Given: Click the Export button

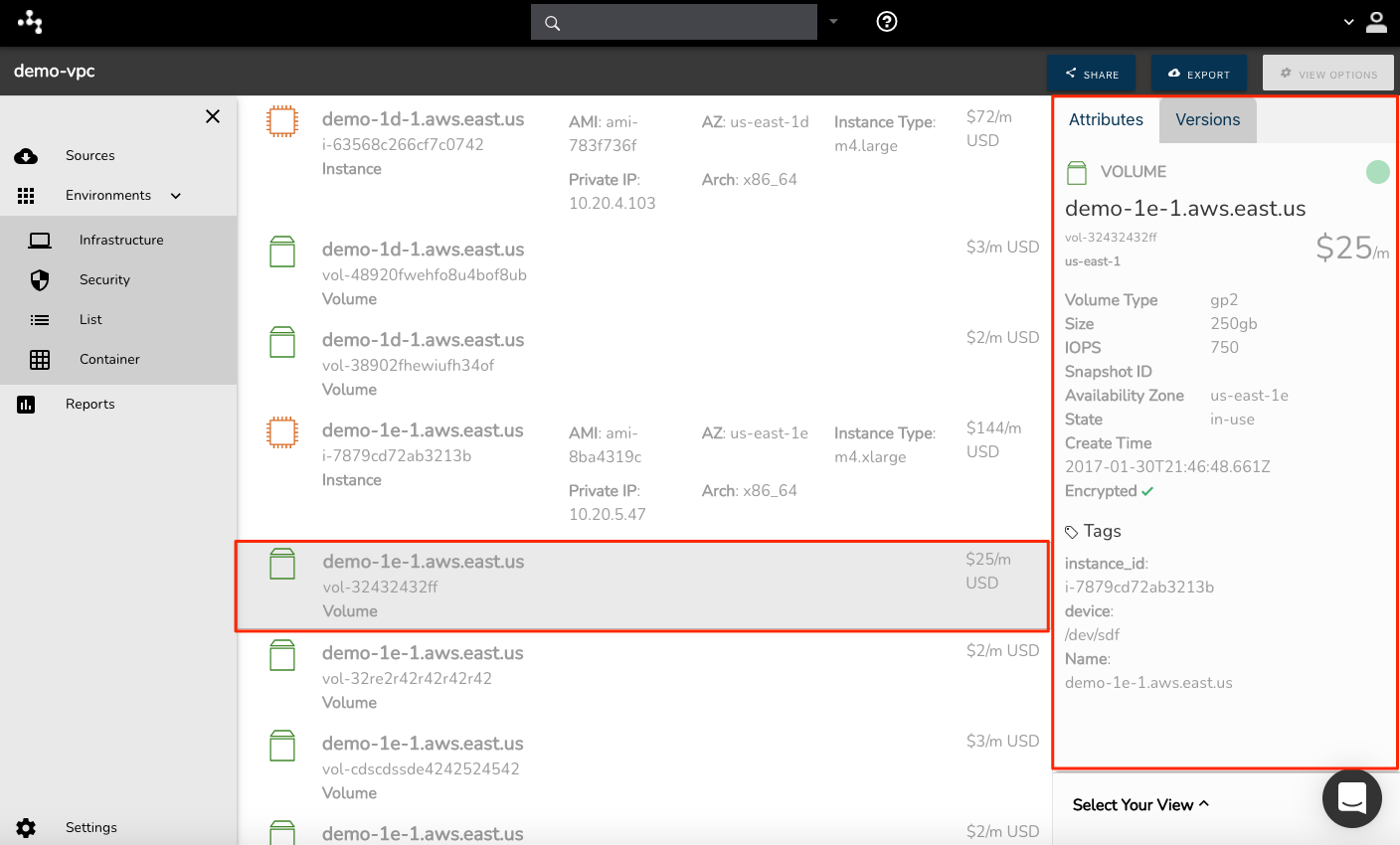Looking at the screenshot, I should (1198, 74).
